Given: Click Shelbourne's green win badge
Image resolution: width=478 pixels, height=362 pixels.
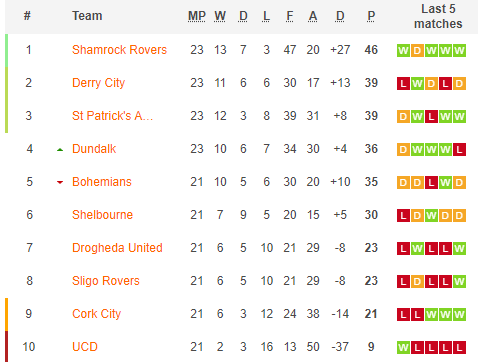Looking at the screenshot, I should click(x=431, y=216).
